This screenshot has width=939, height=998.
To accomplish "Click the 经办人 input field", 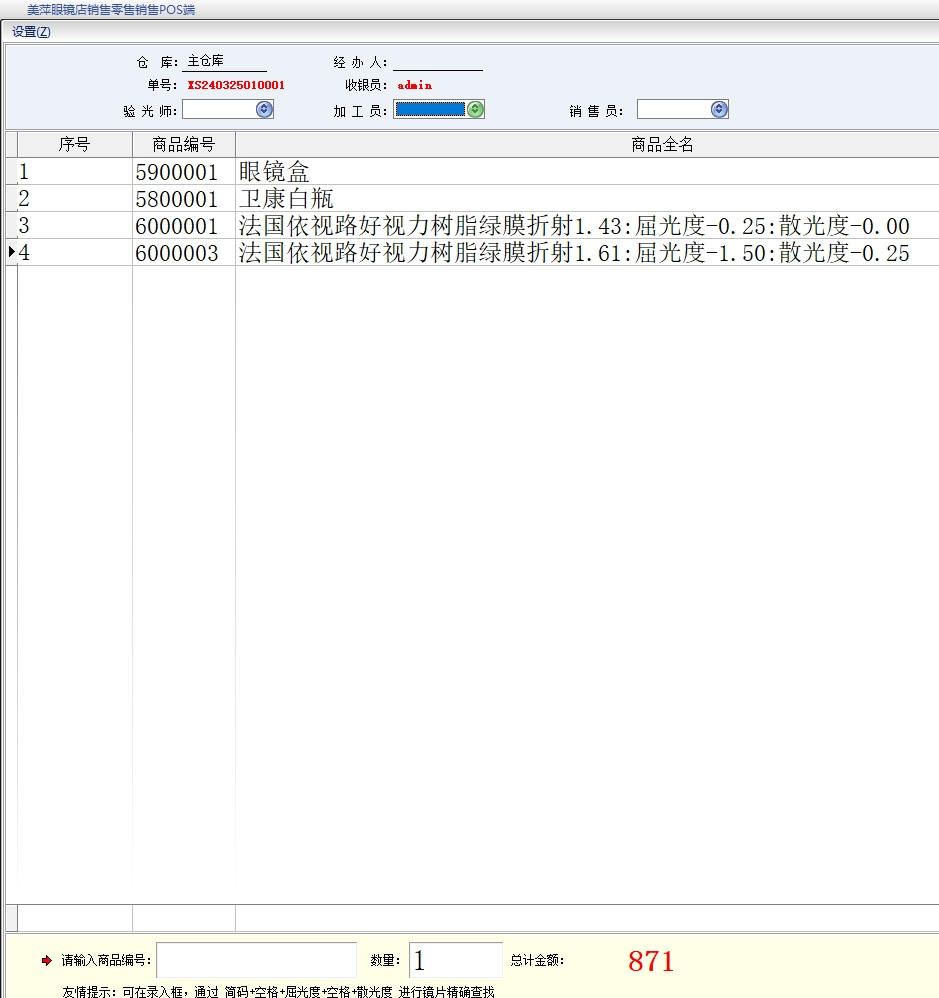I will click(437, 62).
